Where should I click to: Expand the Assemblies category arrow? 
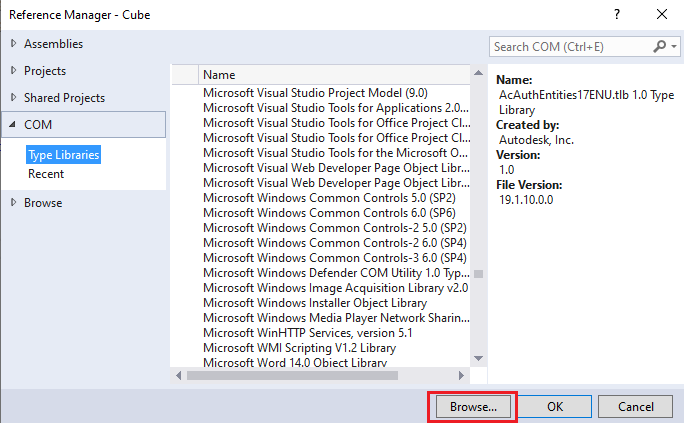[x=14, y=44]
